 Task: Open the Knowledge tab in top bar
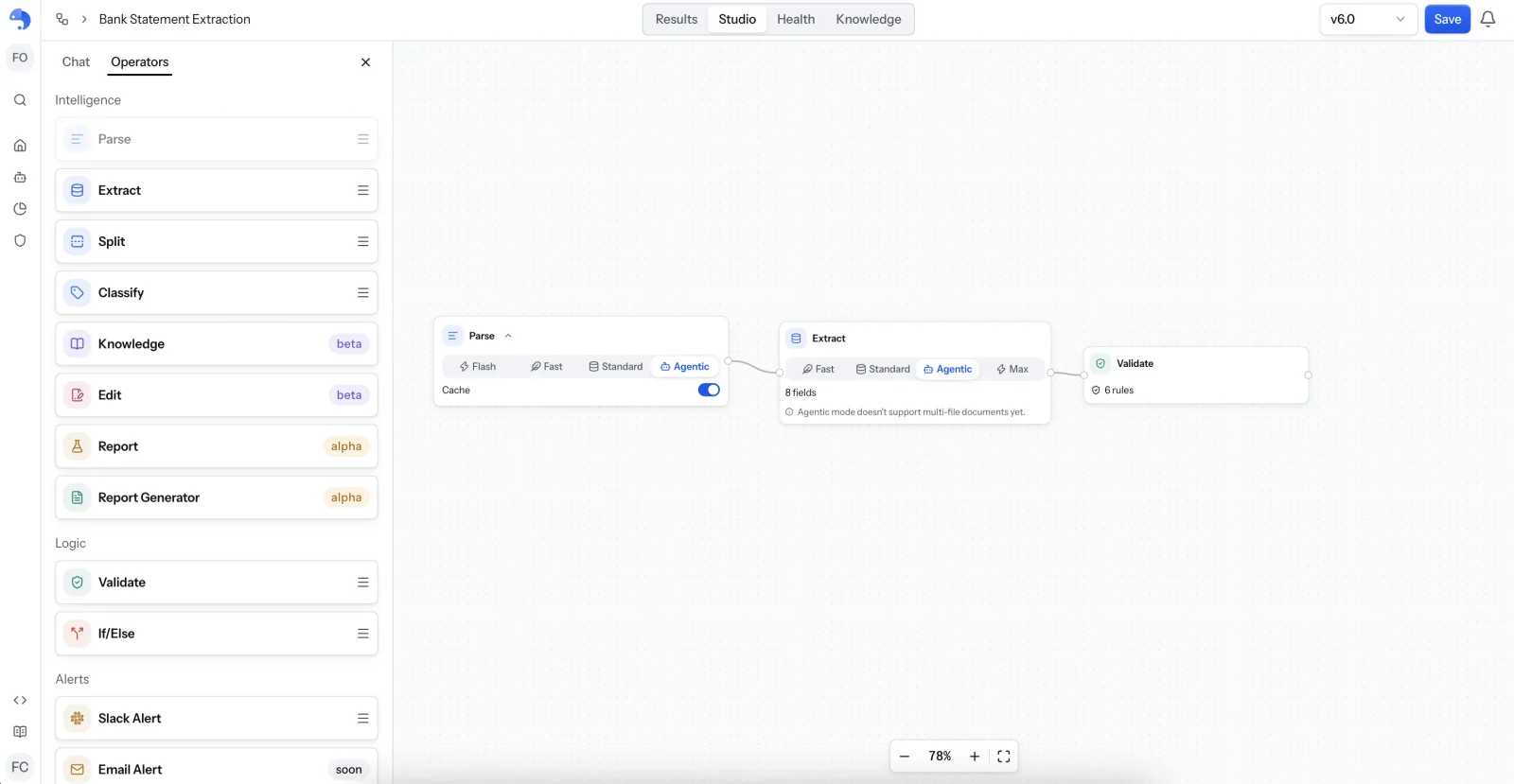click(x=869, y=19)
